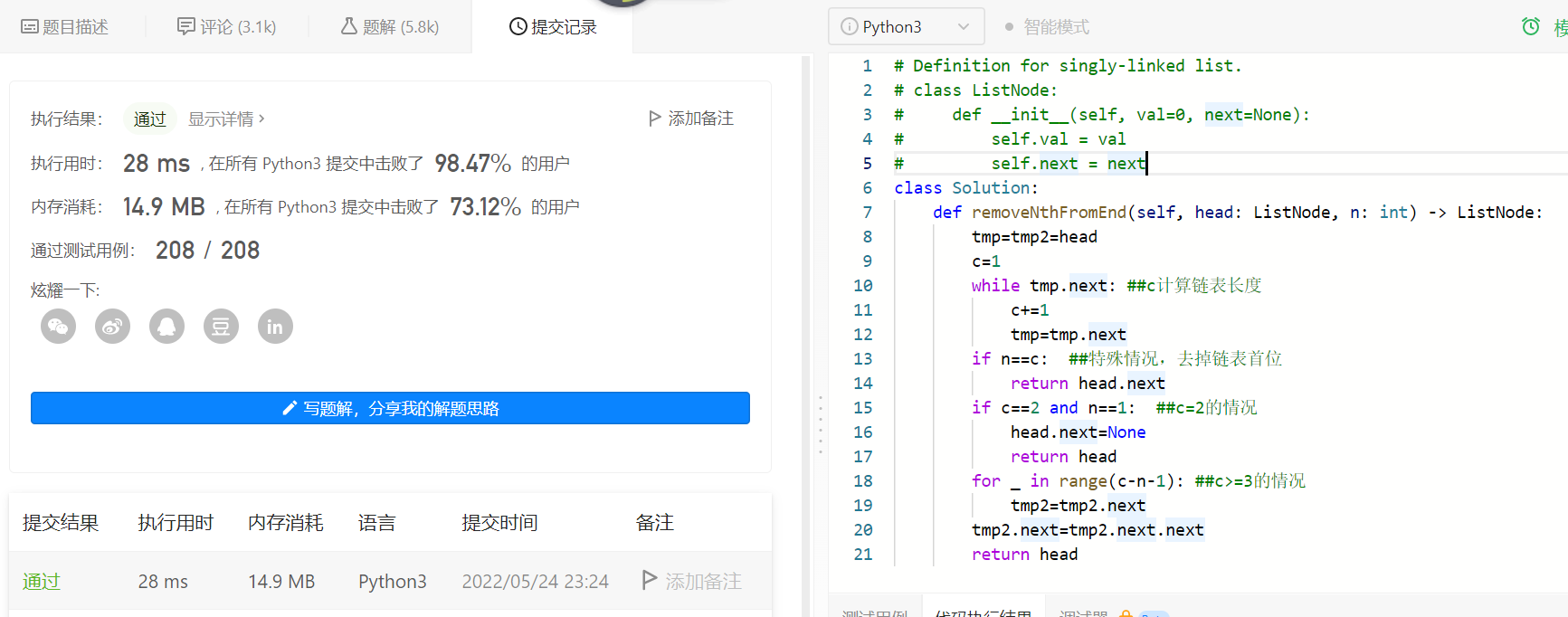
Task: Click the flag icon in submission row
Action: 649,580
